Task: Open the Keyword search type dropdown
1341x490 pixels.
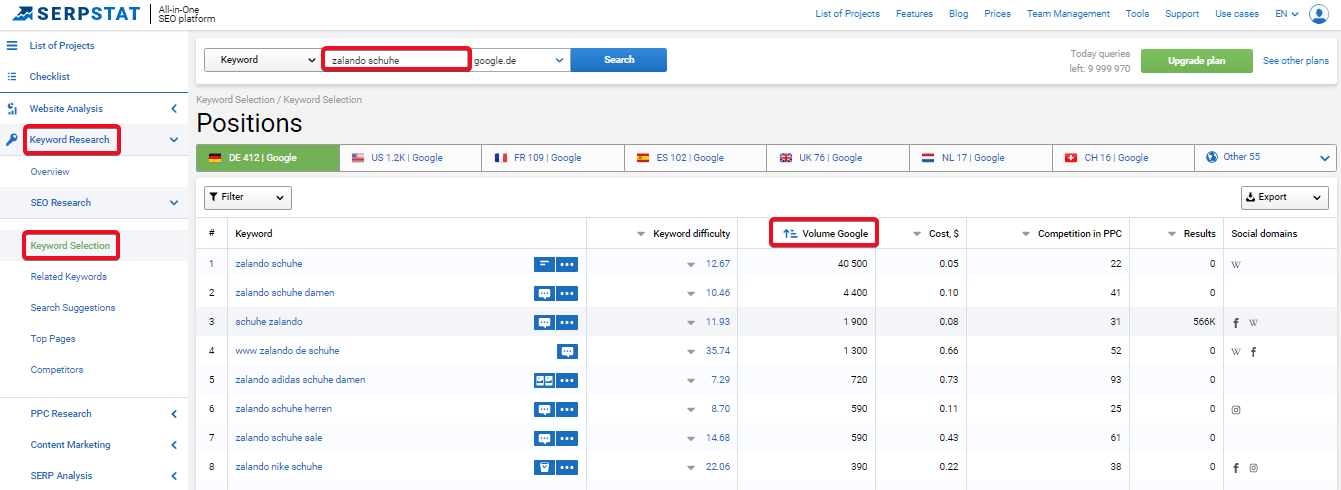Action: [262, 60]
